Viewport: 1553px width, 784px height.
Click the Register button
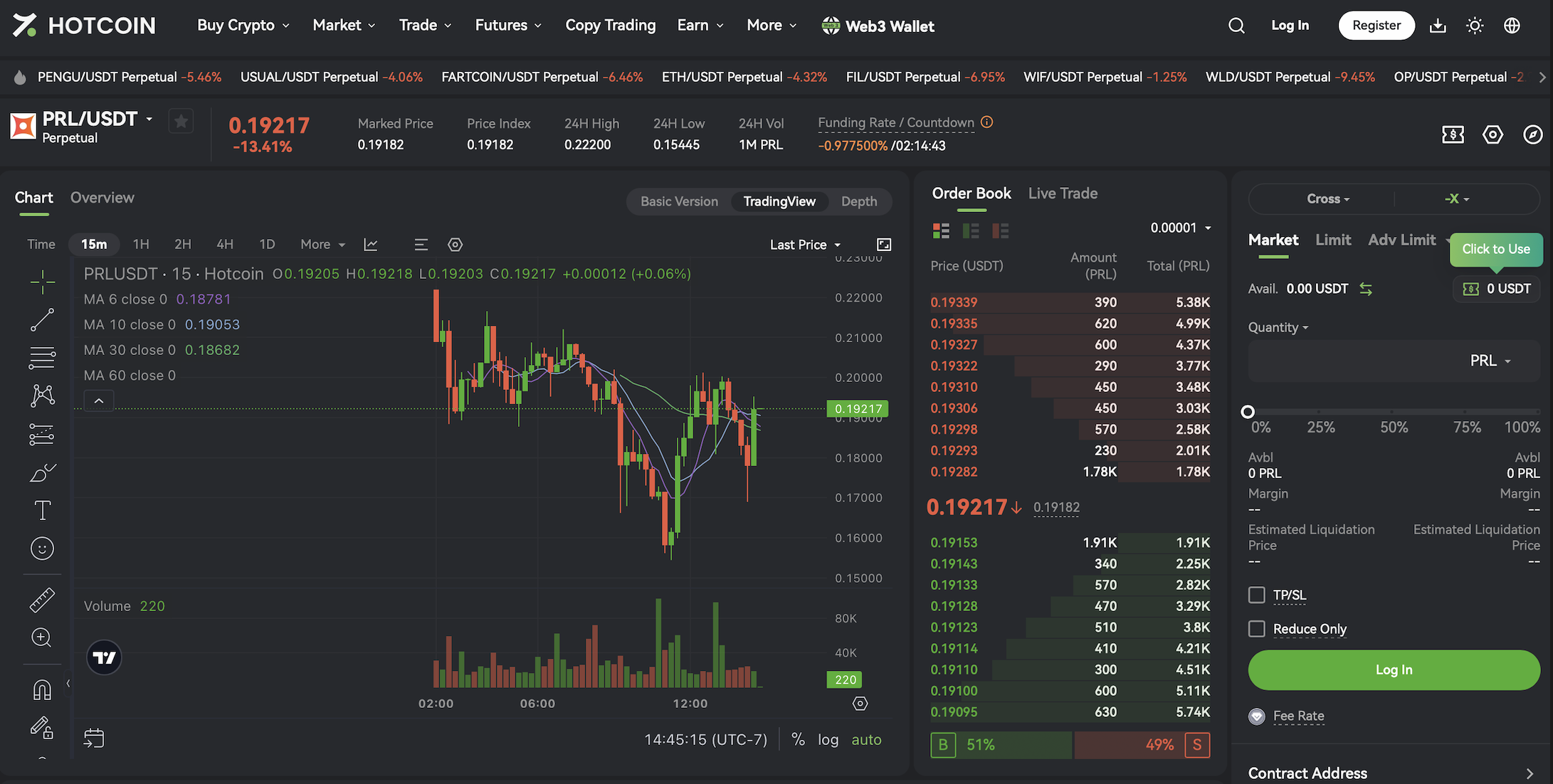(1376, 26)
